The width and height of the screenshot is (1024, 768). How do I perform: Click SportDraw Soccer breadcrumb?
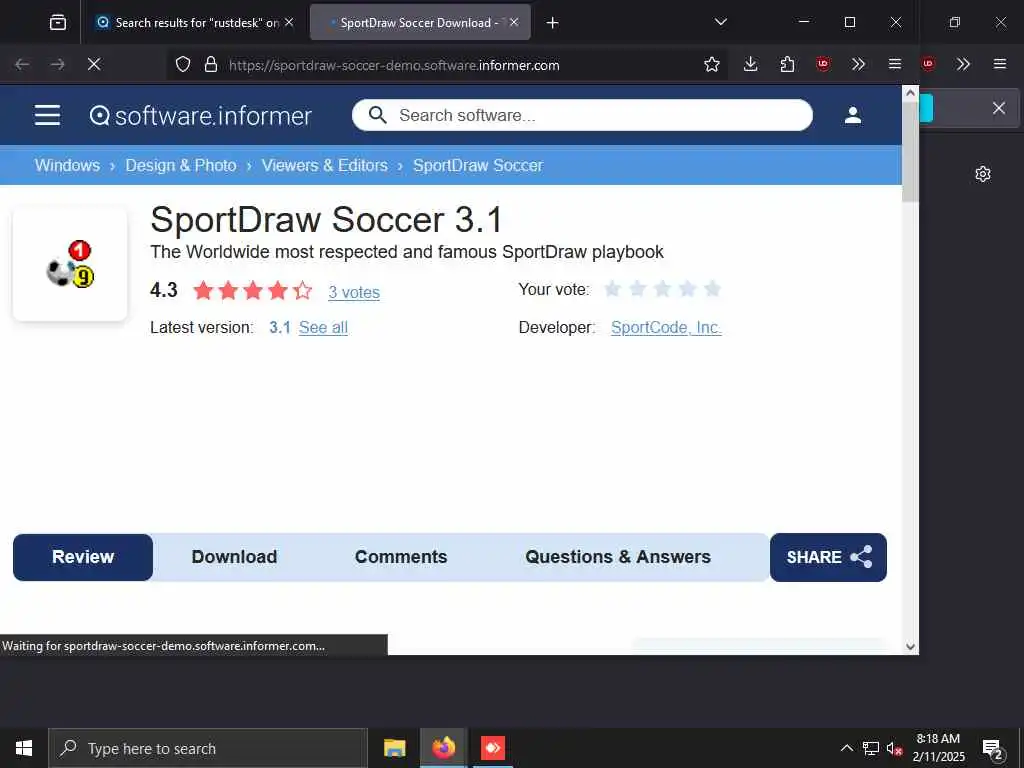[x=478, y=165]
